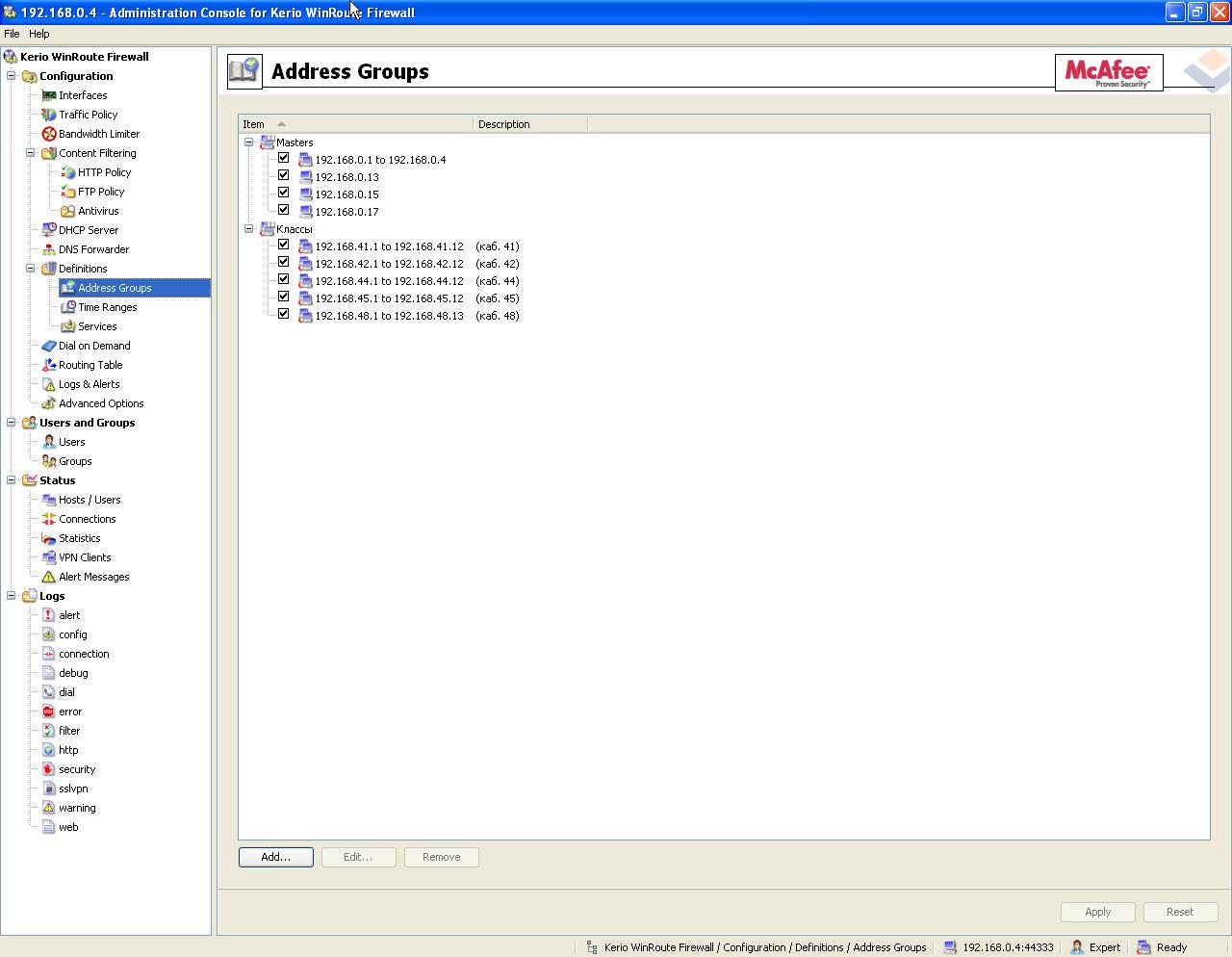Image resolution: width=1232 pixels, height=957 pixels.
Task: Disable the 192.168.41.1 range (каб. 41)
Action: point(284,245)
